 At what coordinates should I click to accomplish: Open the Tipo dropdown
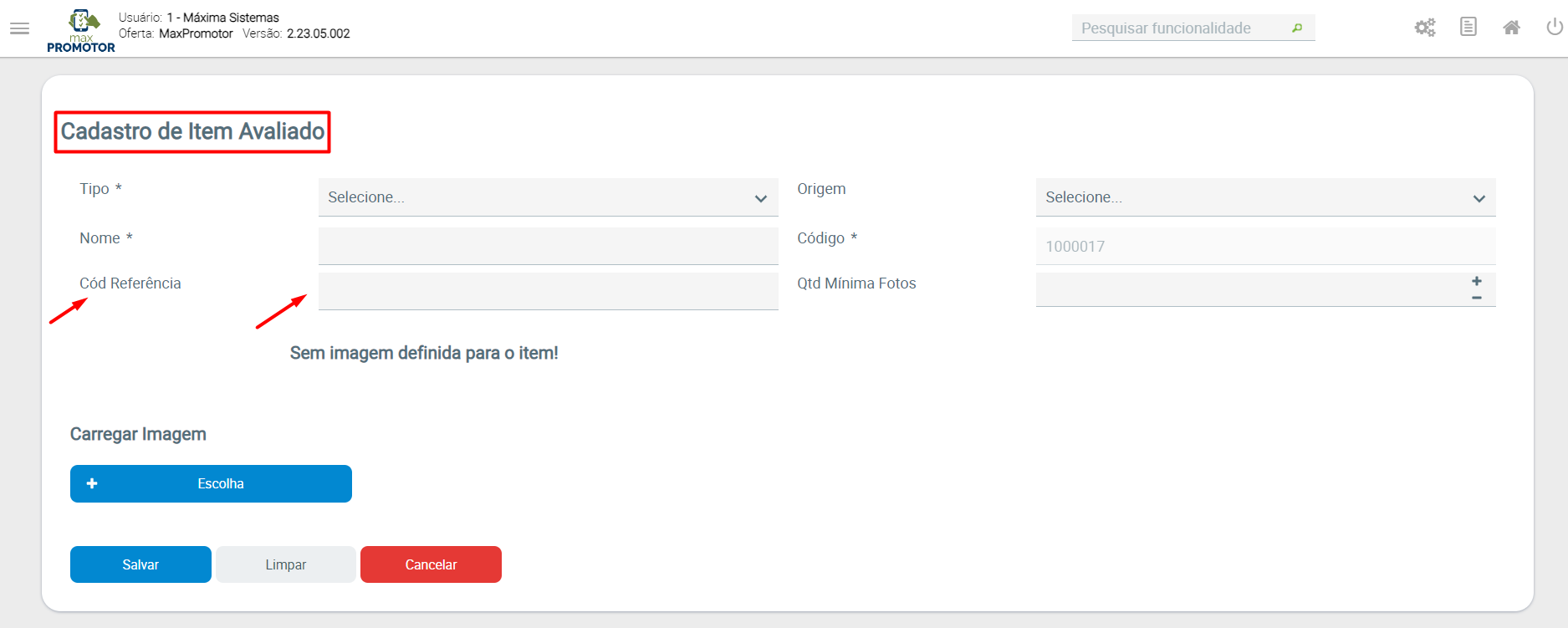pos(549,197)
